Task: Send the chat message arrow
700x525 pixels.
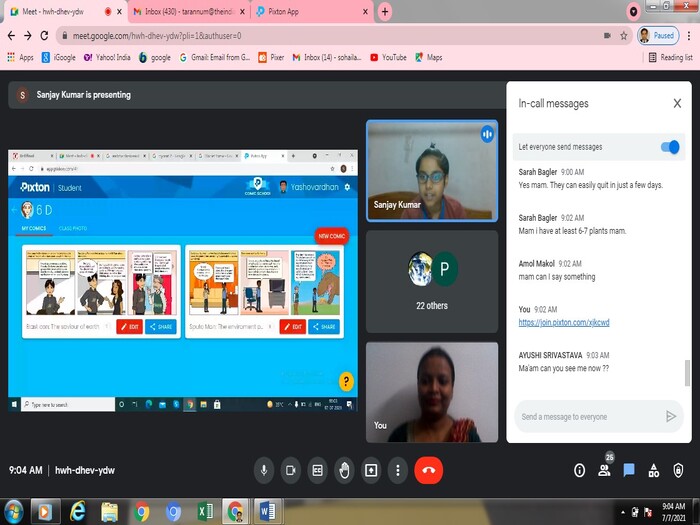Action: pos(671,417)
